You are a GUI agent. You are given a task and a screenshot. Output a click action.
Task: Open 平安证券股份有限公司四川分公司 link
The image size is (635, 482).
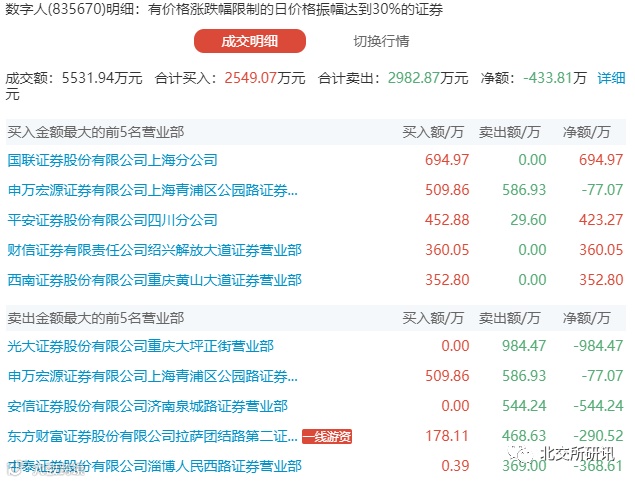click(113, 220)
